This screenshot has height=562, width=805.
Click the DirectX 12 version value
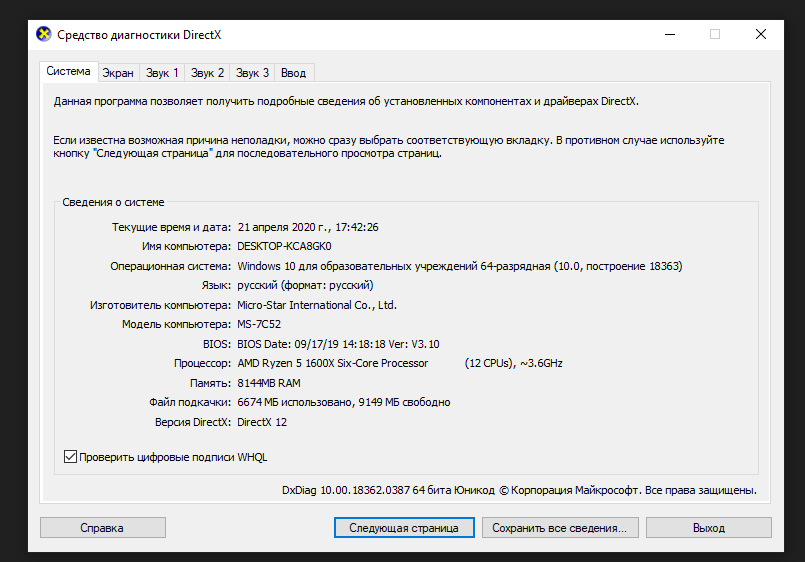[x=262, y=422]
